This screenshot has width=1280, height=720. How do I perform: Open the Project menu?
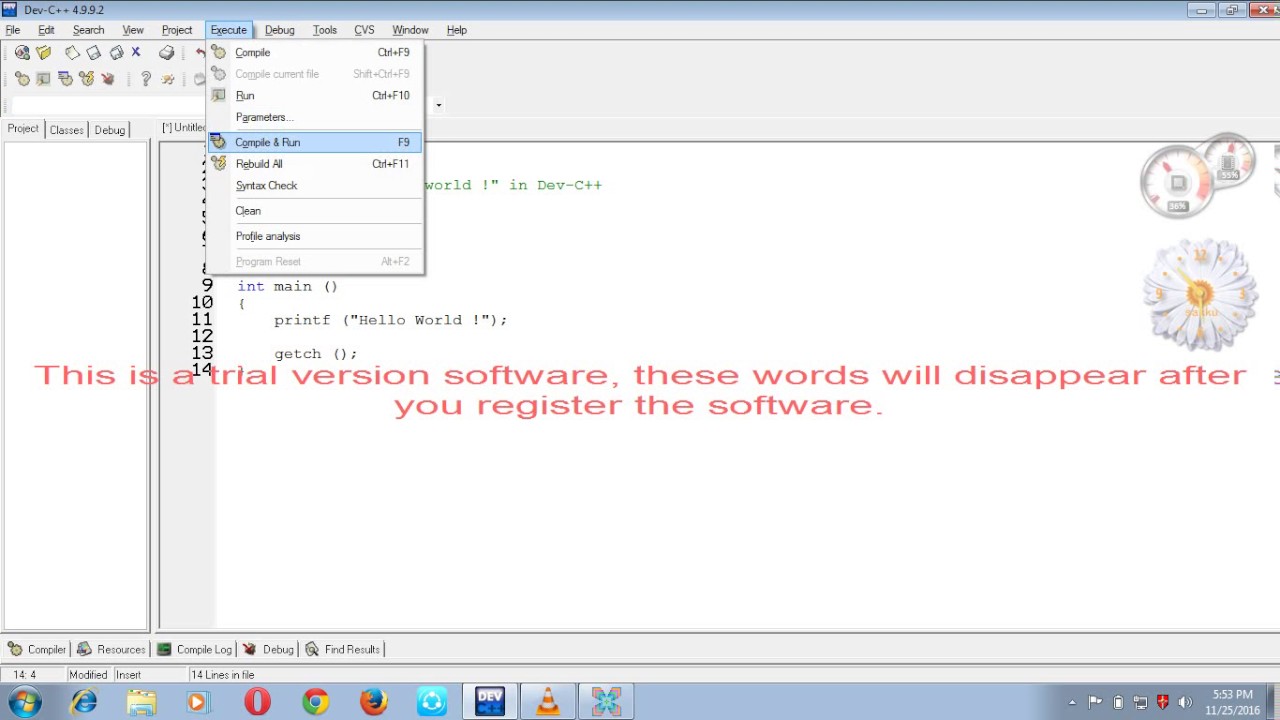pos(177,30)
